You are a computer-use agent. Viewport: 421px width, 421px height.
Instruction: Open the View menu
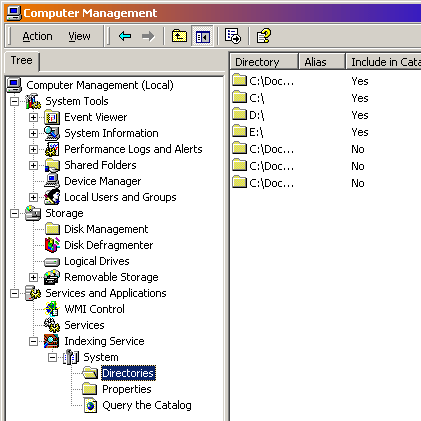[x=79, y=36]
